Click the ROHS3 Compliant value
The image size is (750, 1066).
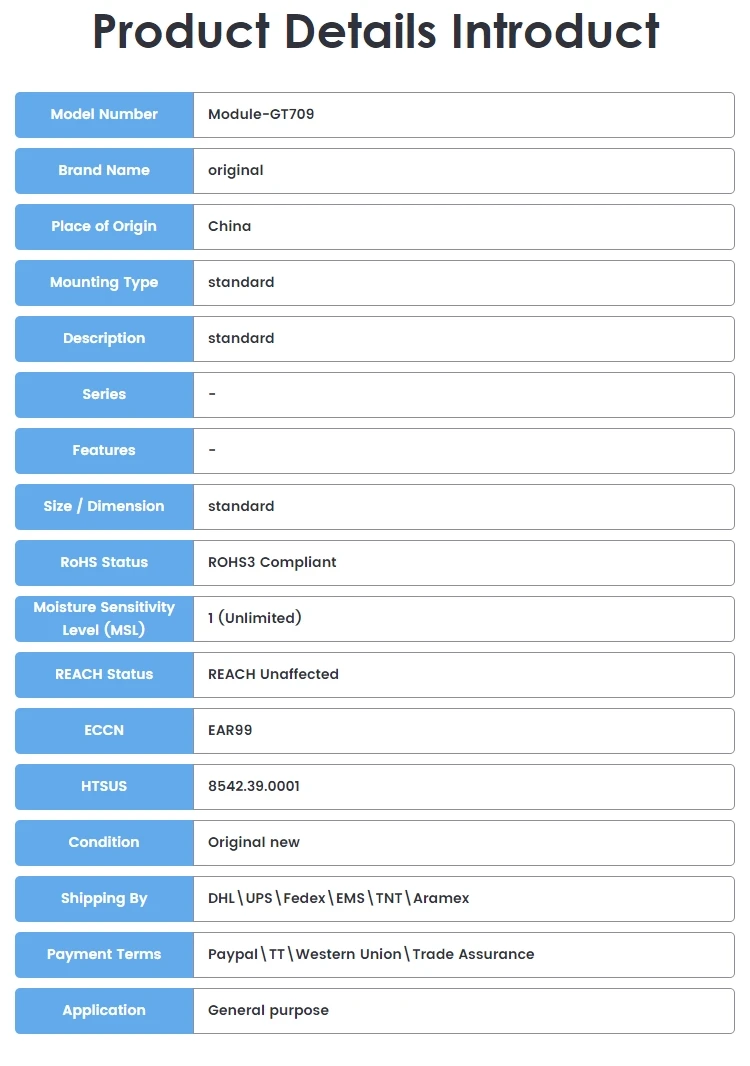272,562
